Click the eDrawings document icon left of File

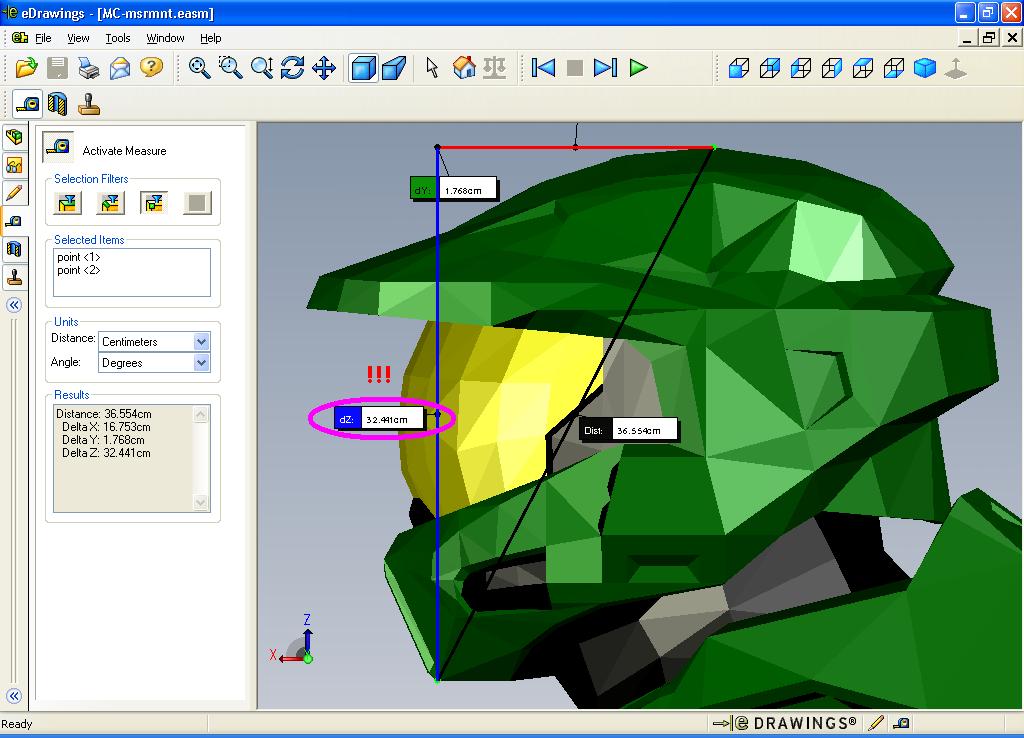[20, 38]
